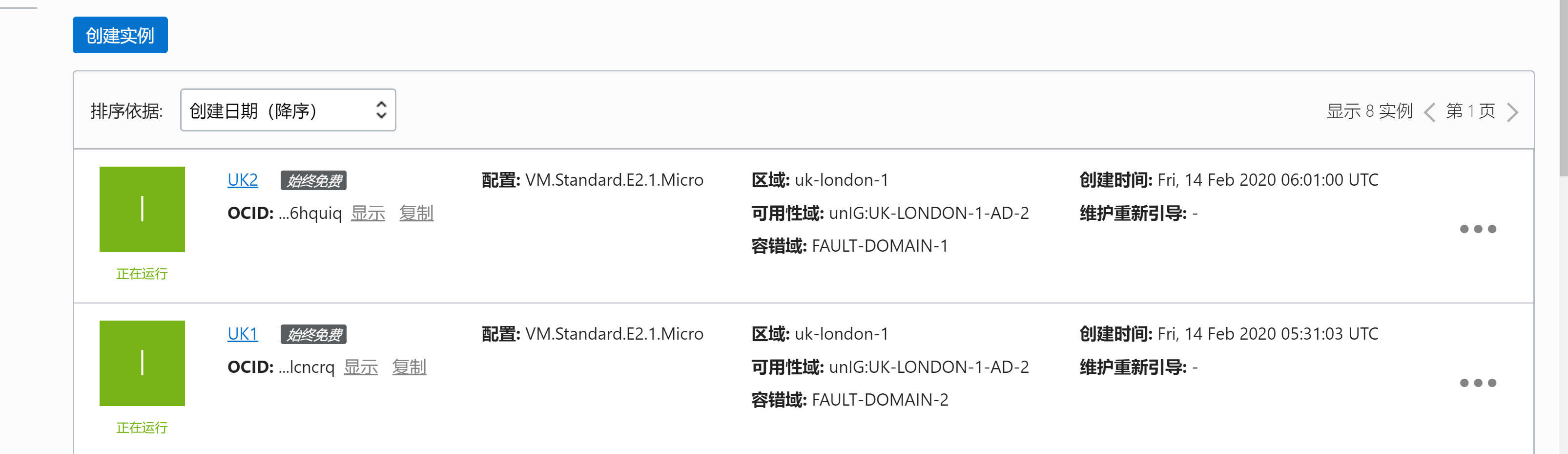Click the UK2 green running status icon

[142, 209]
